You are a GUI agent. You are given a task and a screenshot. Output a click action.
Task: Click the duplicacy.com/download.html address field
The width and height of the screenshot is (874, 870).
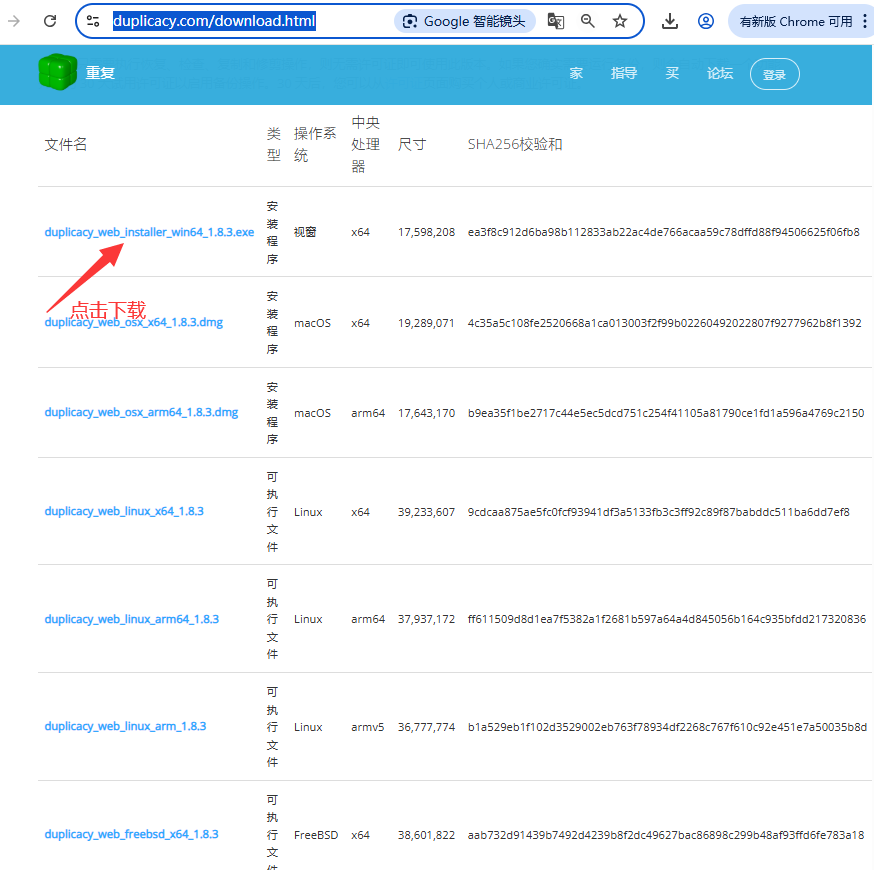click(x=214, y=21)
